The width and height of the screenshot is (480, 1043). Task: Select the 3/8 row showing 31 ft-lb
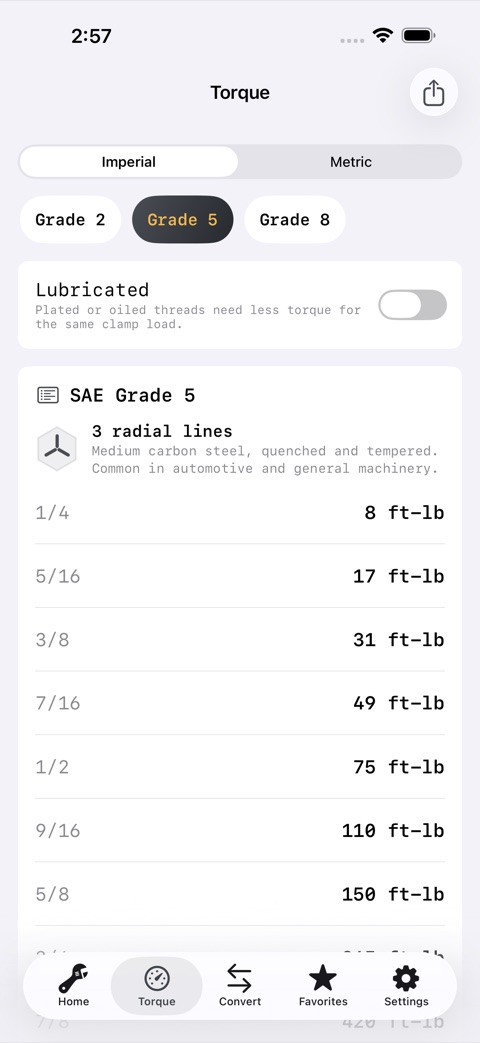click(240, 640)
